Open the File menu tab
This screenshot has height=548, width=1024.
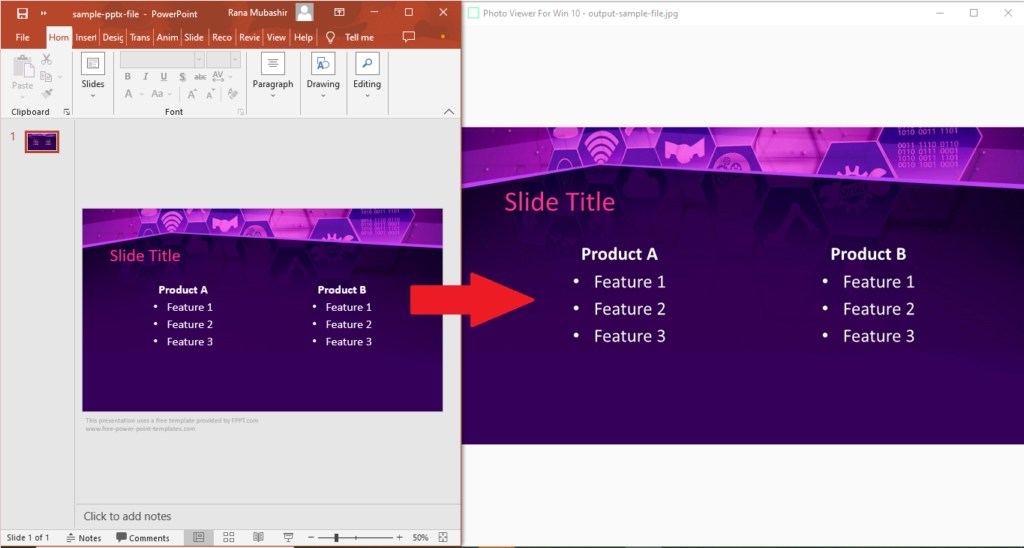click(x=22, y=37)
